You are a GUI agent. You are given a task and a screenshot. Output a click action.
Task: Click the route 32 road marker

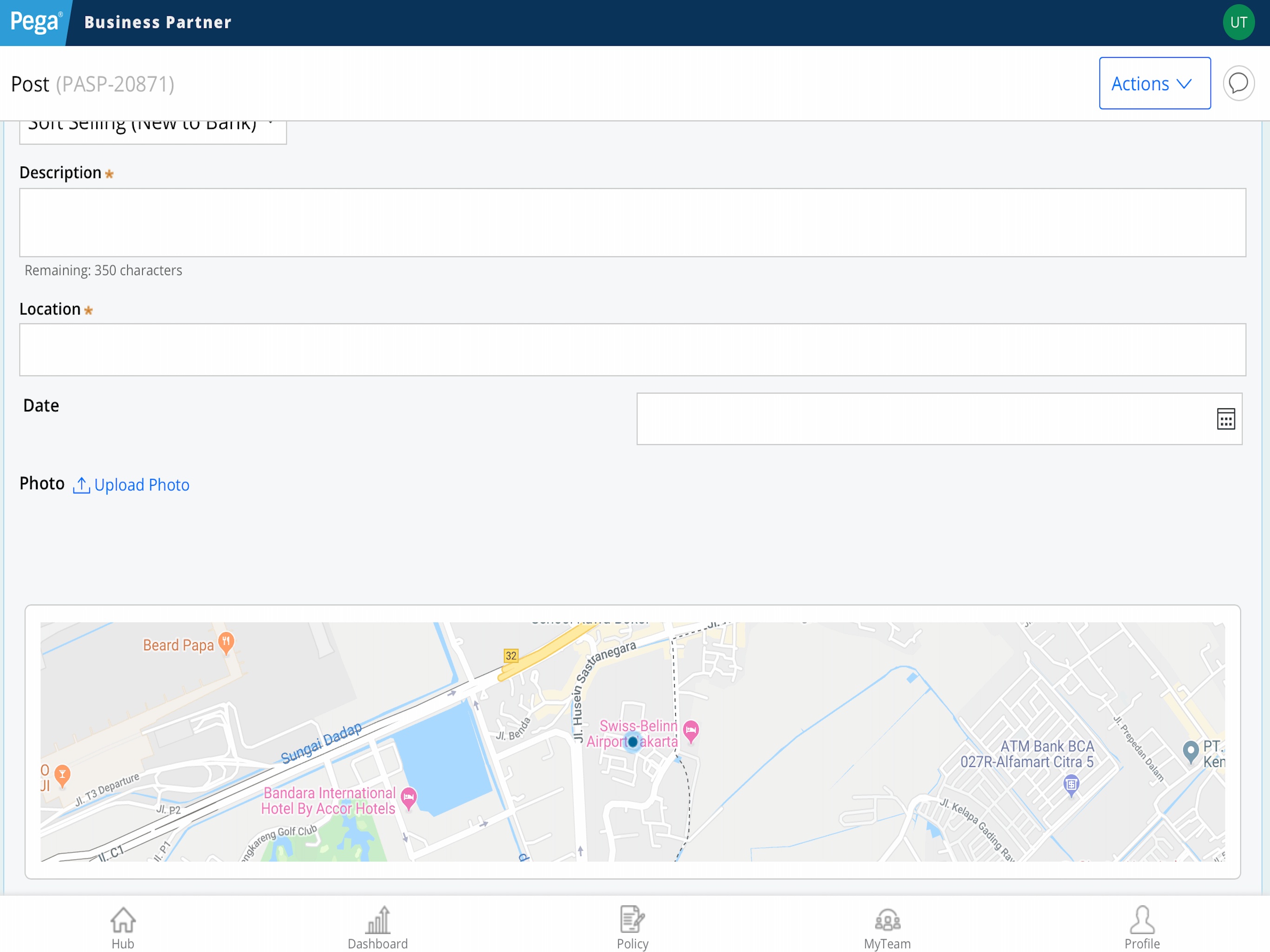click(510, 656)
